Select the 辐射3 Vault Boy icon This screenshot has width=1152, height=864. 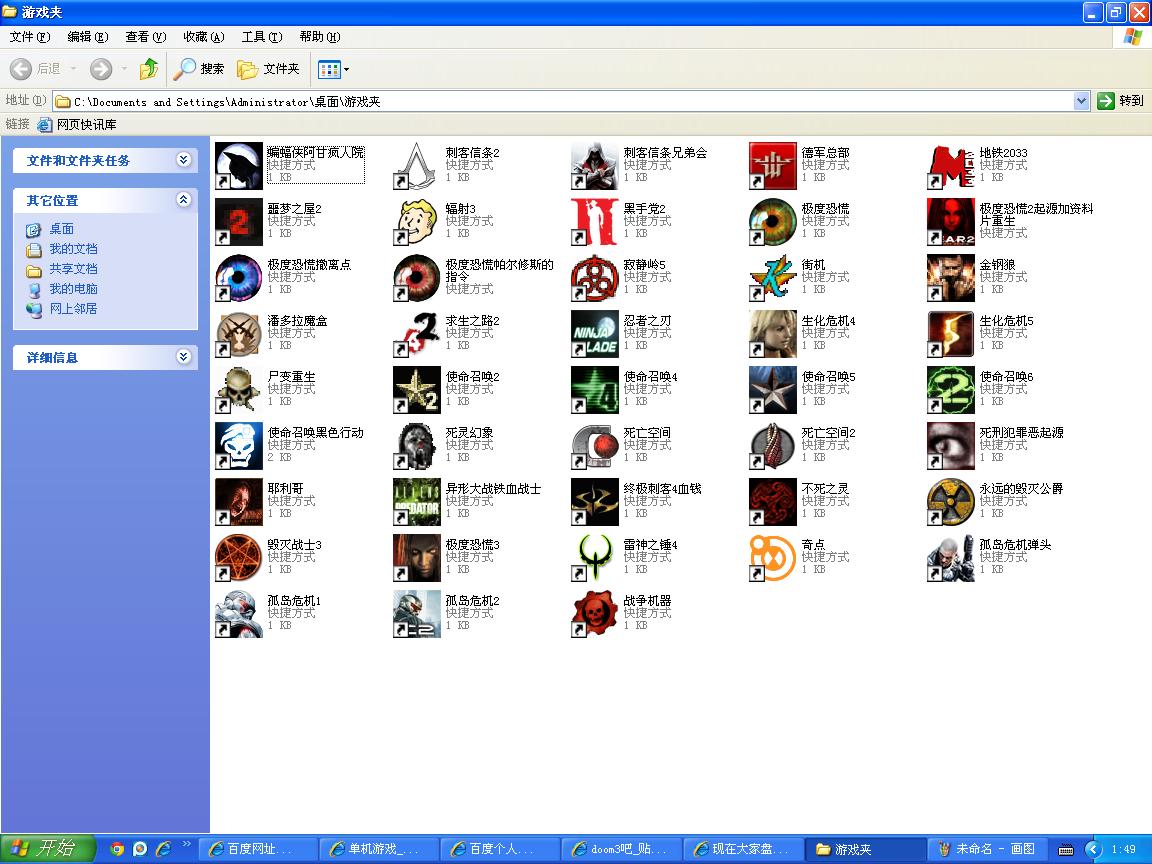(x=417, y=222)
